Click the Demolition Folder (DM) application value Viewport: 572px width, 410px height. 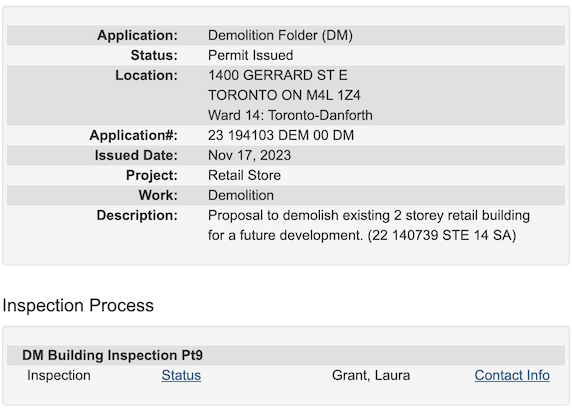point(280,35)
